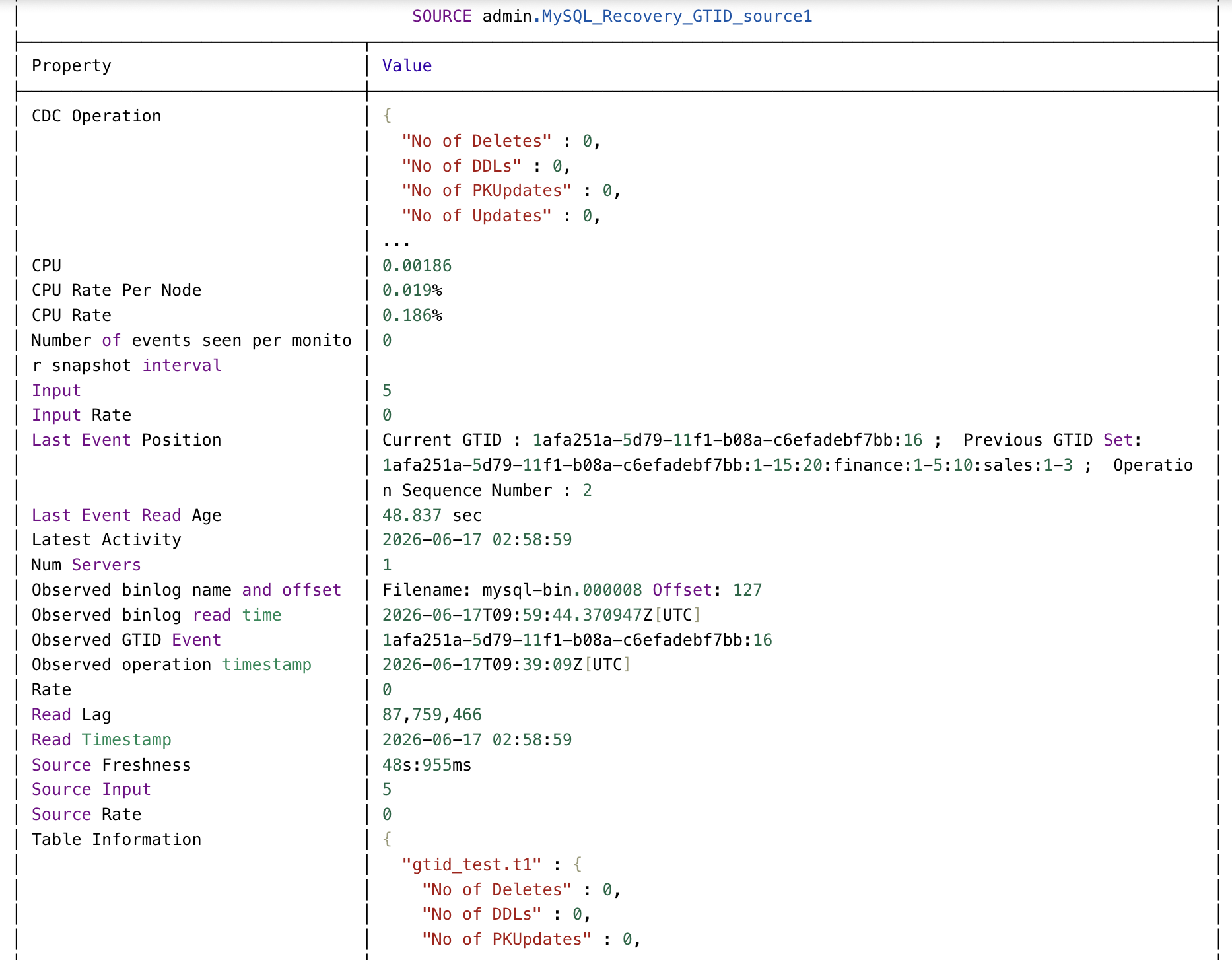Screen dimensions: 1232x960
Task: Click the CDC Operation property label
Action: click(x=96, y=116)
